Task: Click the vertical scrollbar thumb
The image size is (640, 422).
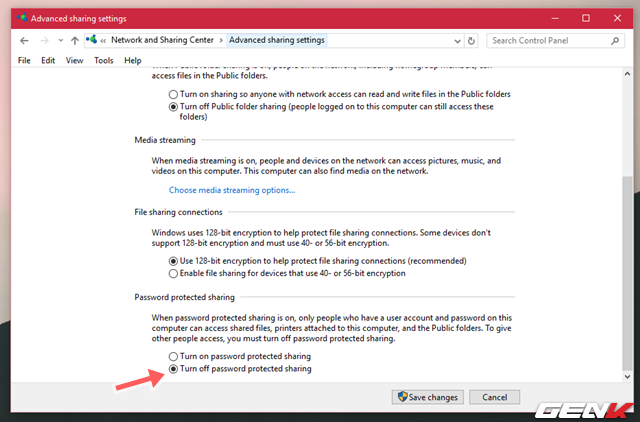Action: (627, 270)
